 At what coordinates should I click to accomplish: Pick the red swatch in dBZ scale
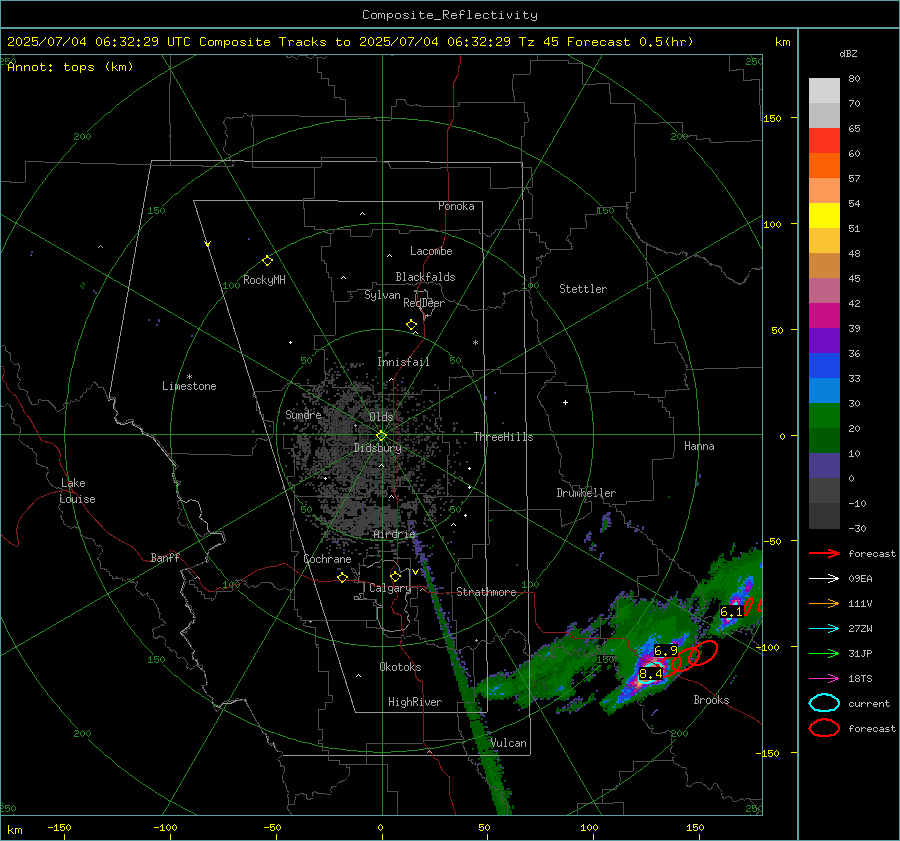pyautogui.click(x=824, y=141)
